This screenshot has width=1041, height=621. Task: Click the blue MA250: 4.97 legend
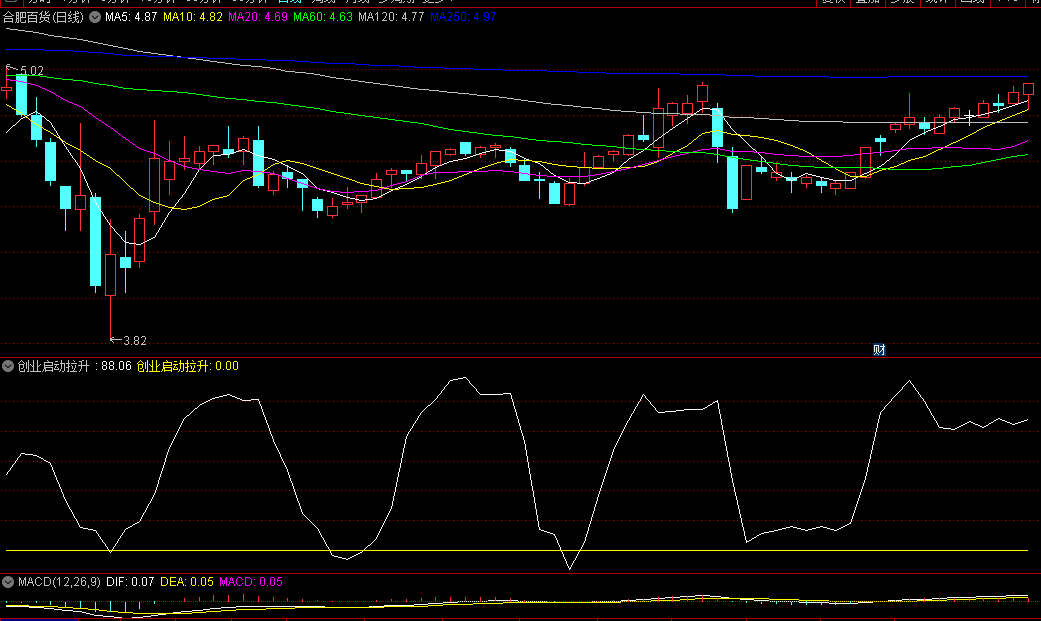coord(463,17)
